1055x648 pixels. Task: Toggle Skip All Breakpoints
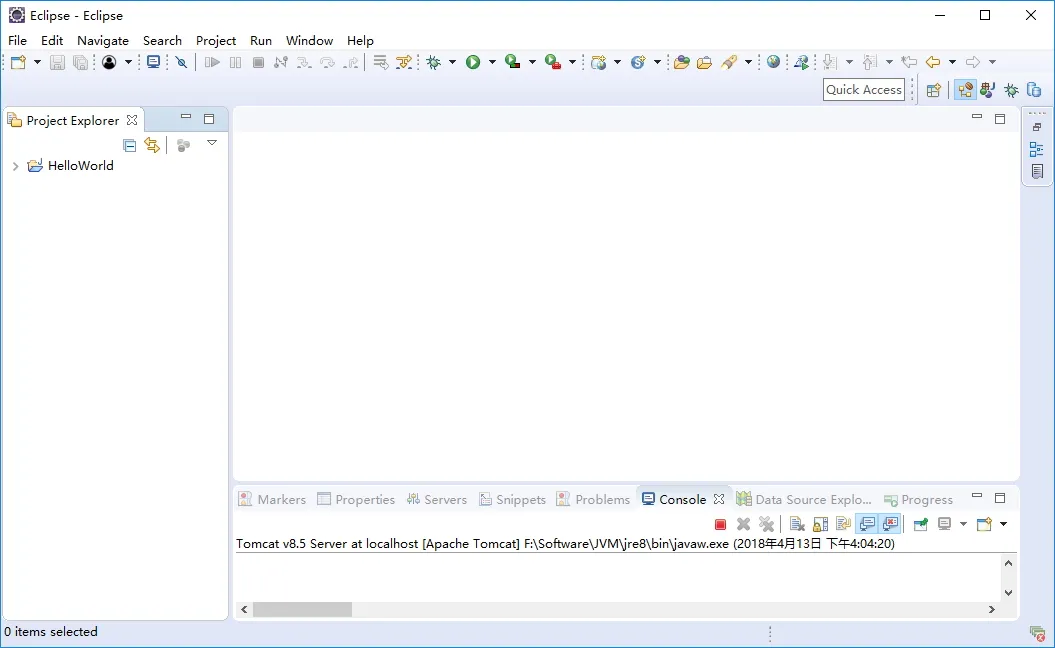181,62
